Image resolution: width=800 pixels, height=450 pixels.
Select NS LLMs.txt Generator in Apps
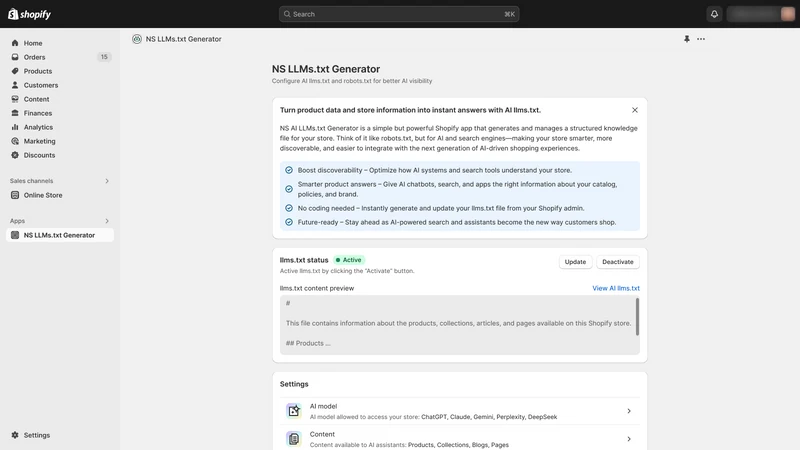60,235
